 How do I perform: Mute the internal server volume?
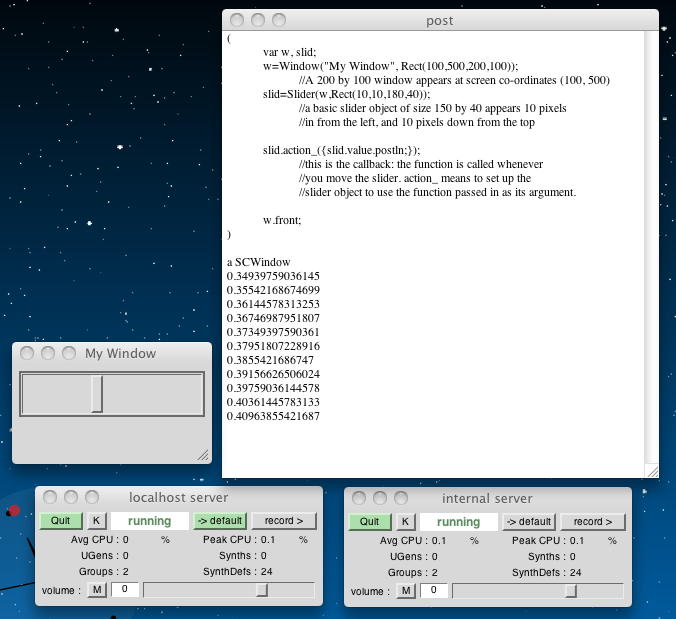click(x=405, y=590)
